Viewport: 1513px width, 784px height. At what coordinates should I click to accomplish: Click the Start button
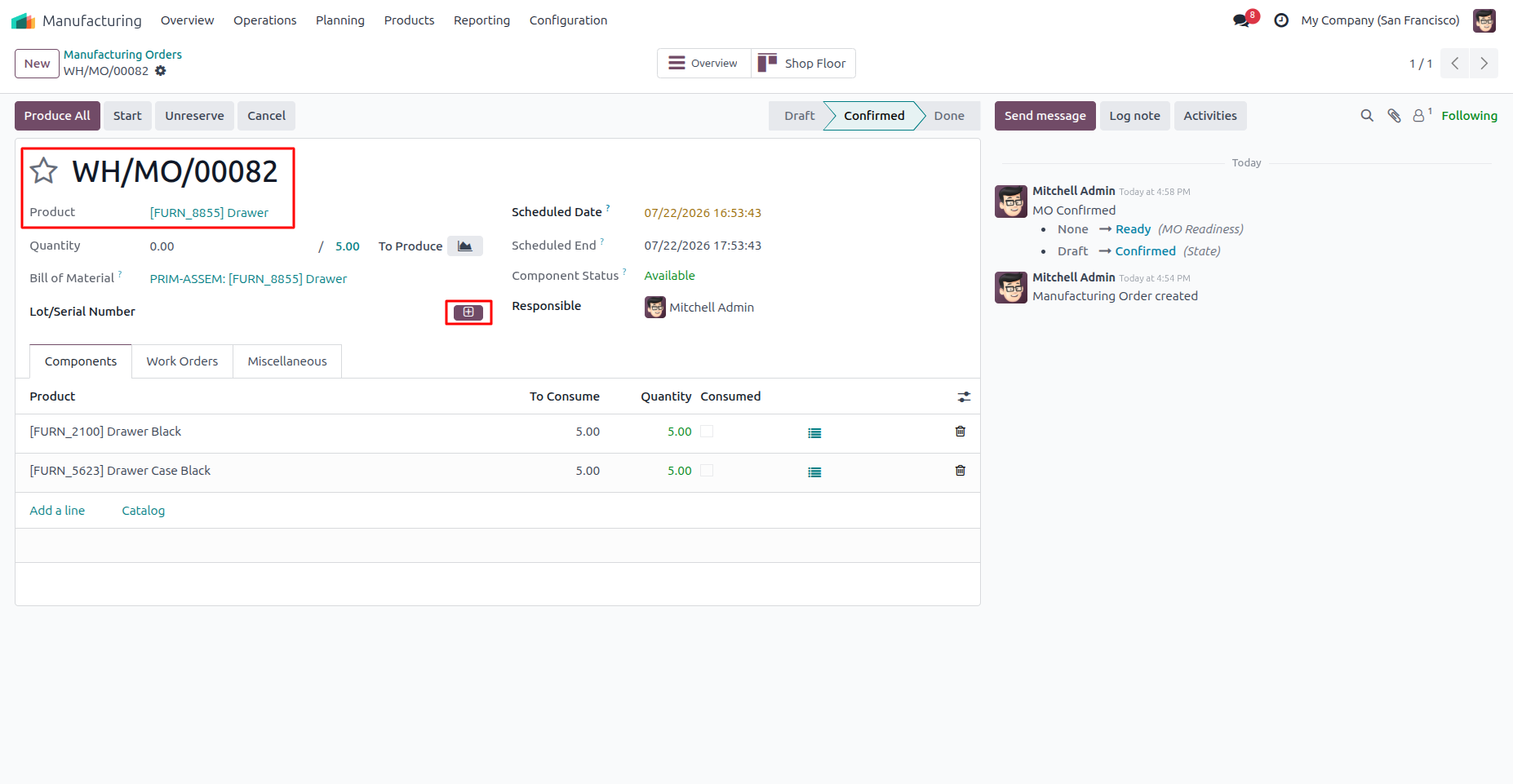pos(127,116)
